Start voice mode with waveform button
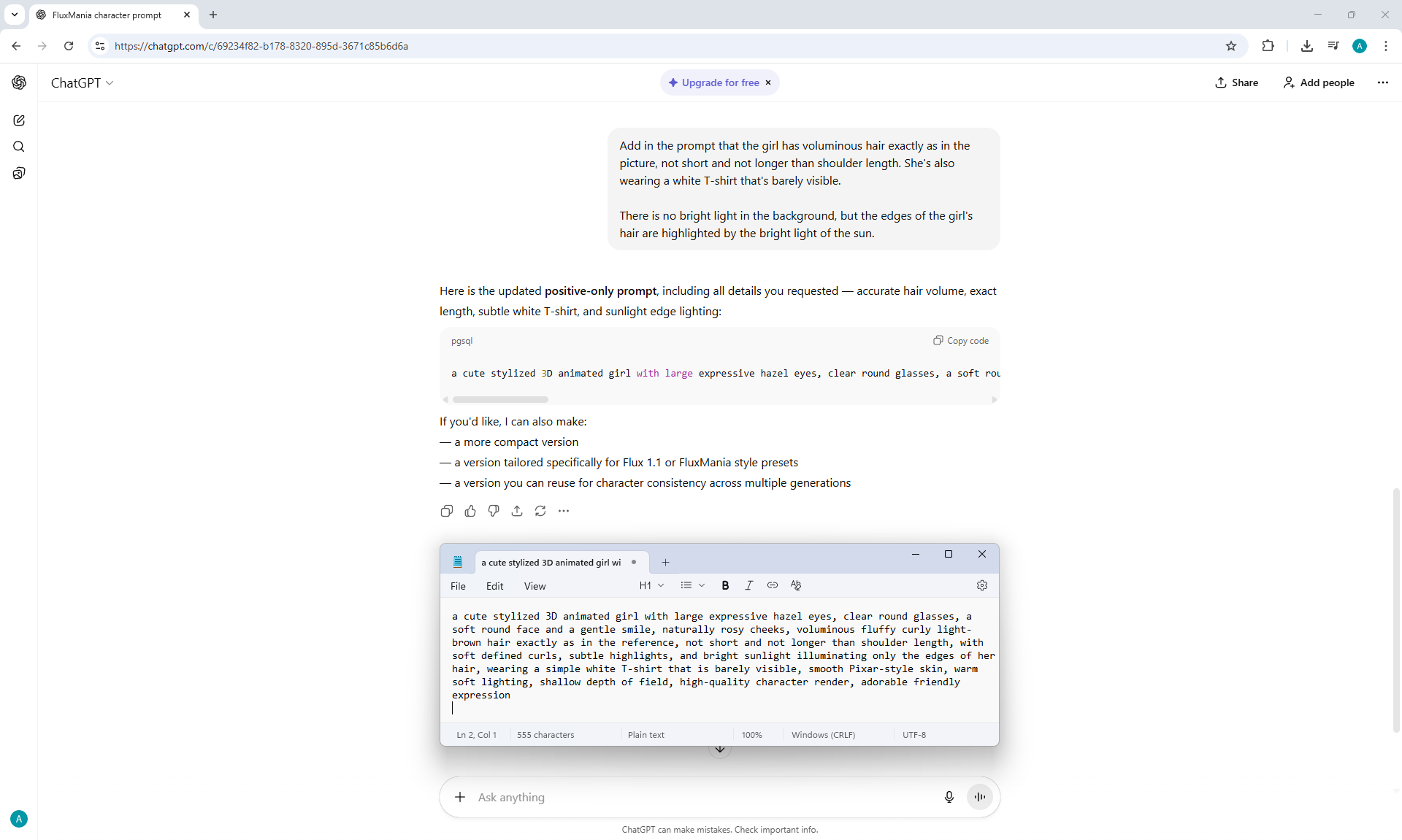 [979, 797]
